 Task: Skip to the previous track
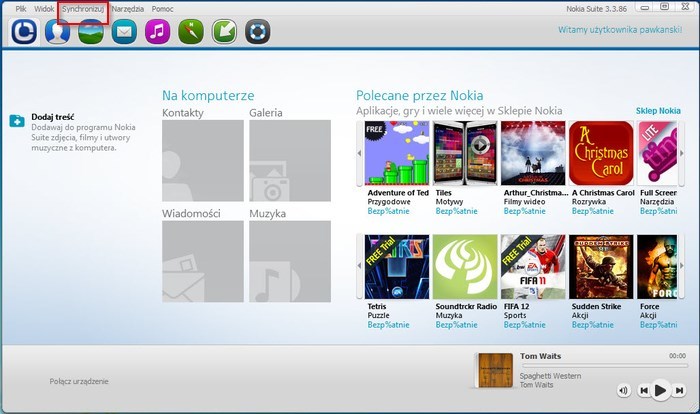pyautogui.click(x=643, y=390)
